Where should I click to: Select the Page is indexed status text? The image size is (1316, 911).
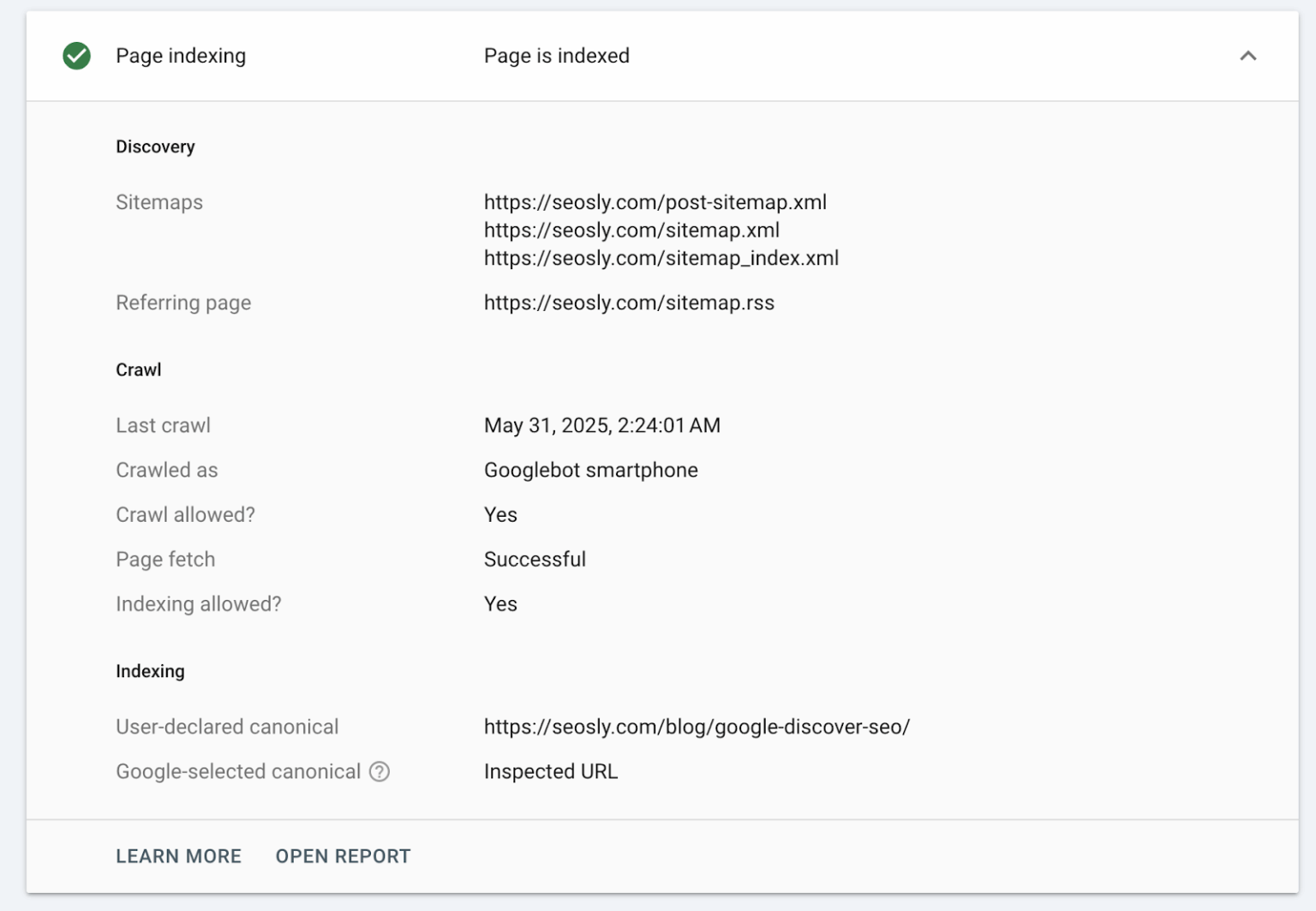[556, 56]
